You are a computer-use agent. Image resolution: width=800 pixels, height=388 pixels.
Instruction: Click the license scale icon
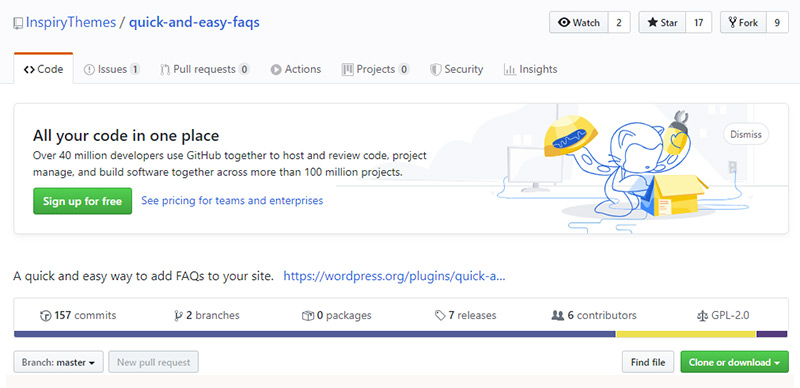703,316
